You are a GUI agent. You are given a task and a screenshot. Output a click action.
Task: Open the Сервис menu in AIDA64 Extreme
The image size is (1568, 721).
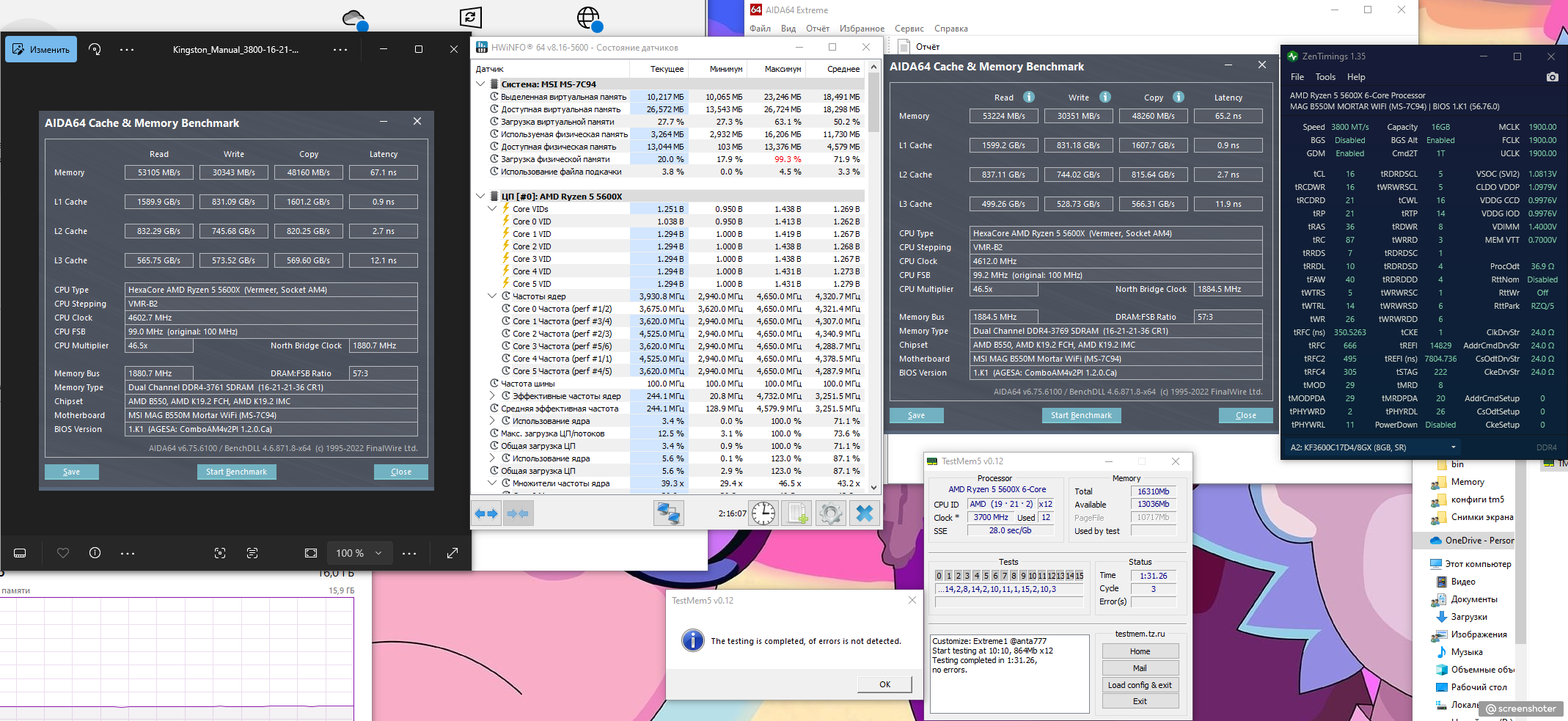(x=909, y=29)
